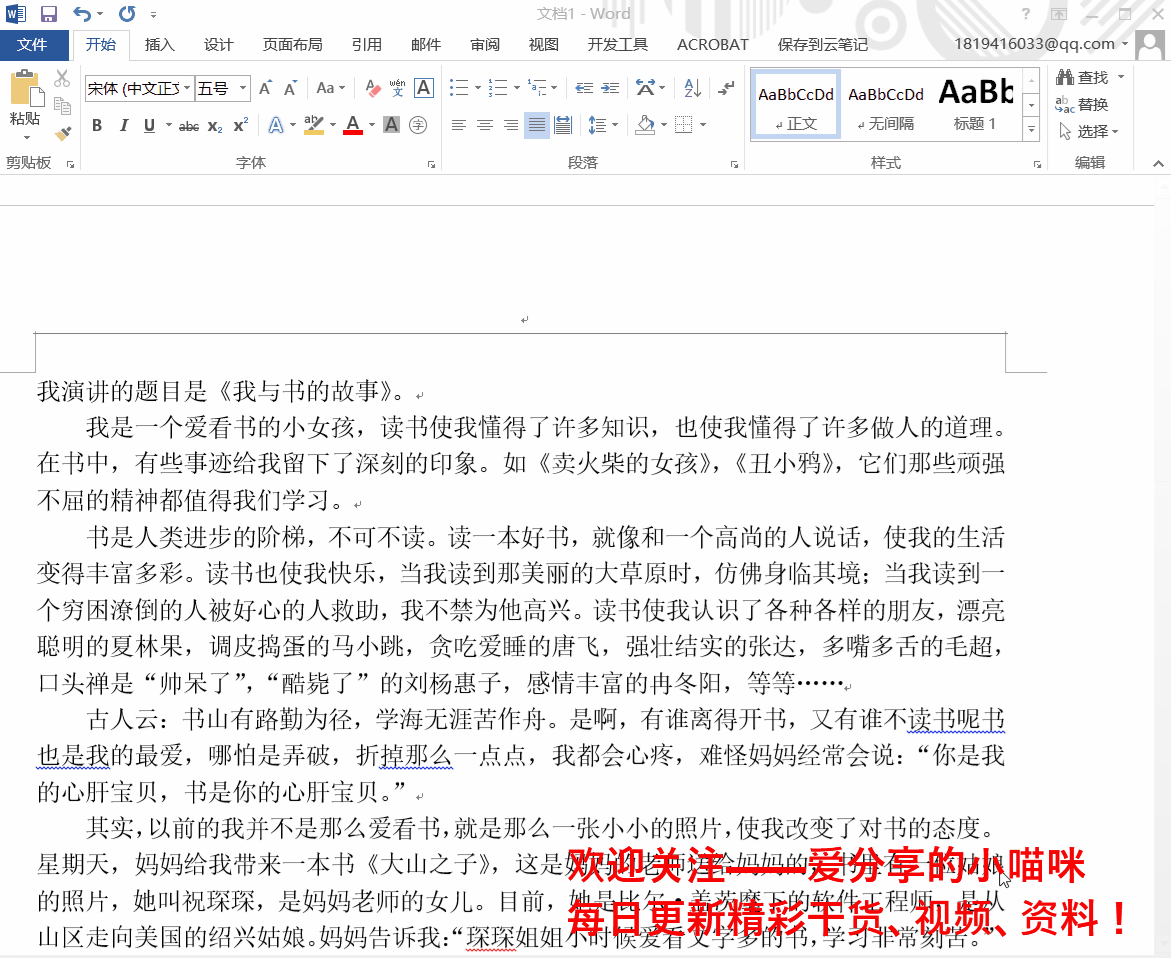Open phonetic guide (wén) icon

coord(397,88)
